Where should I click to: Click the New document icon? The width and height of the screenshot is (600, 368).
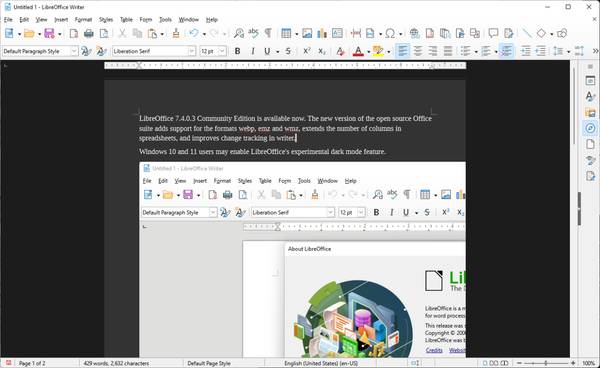point(9,34)
